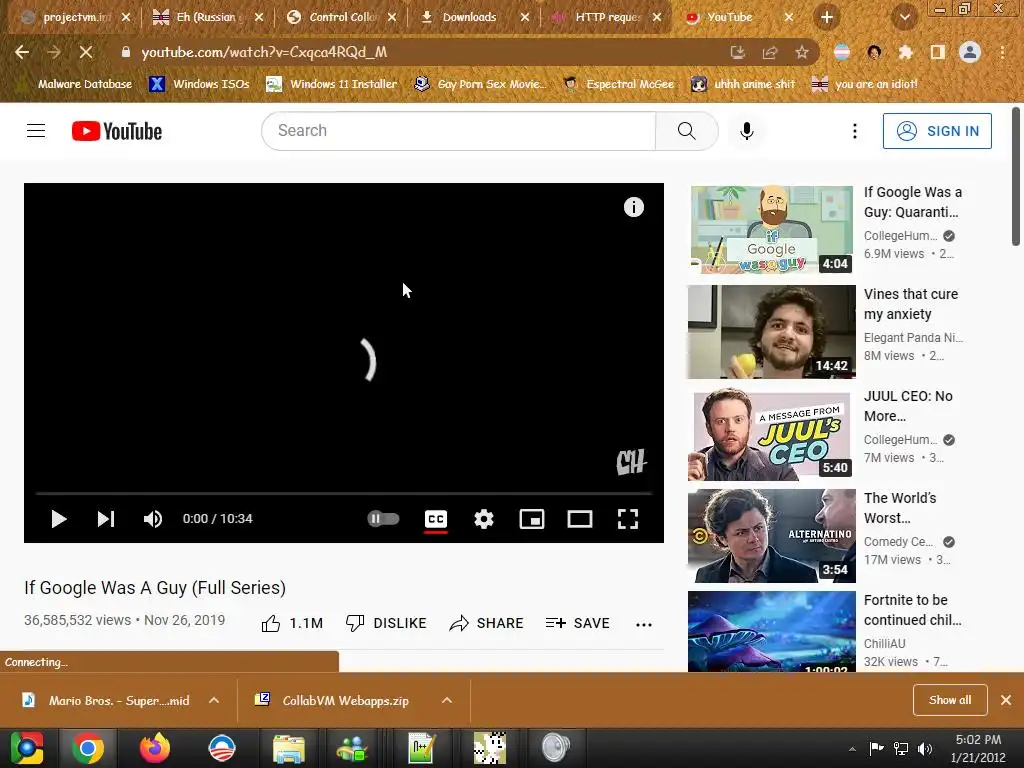
Task: Click the SHARE button
Action: pos(487,623)
